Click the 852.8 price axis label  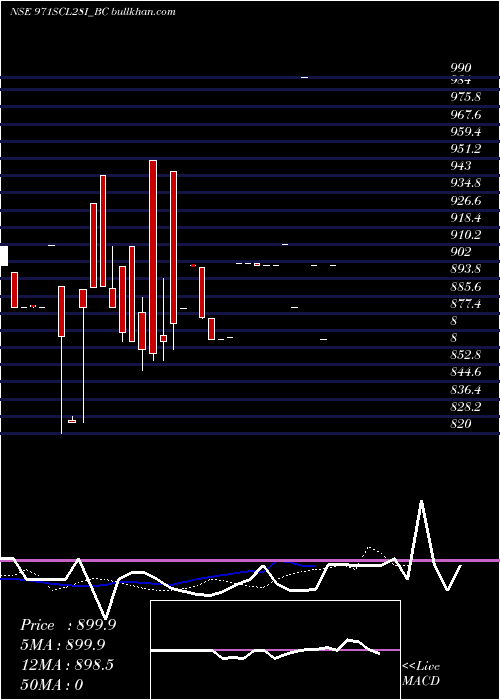465,355
